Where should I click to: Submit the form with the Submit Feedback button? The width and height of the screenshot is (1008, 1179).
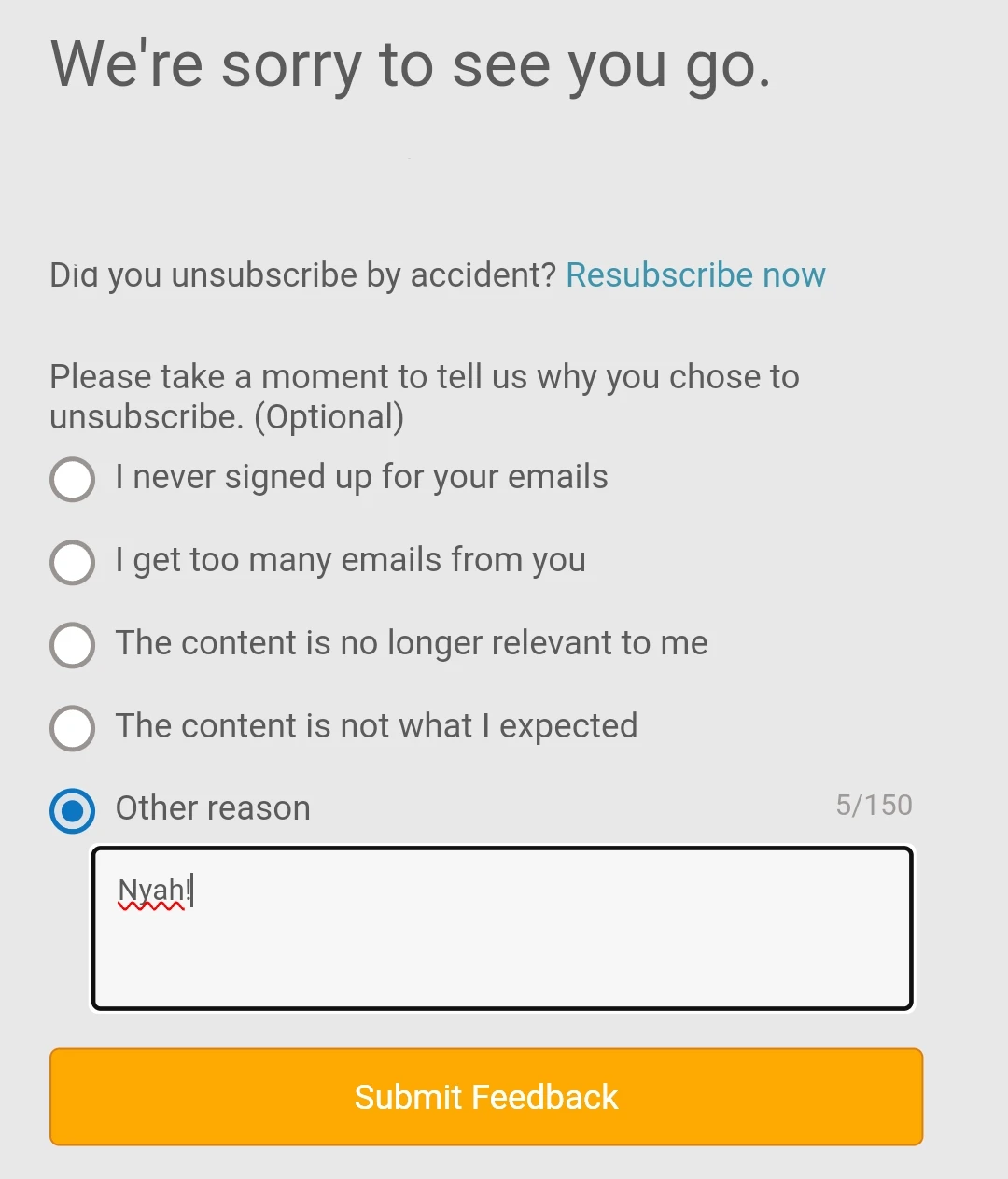(x=486, y=1097)
